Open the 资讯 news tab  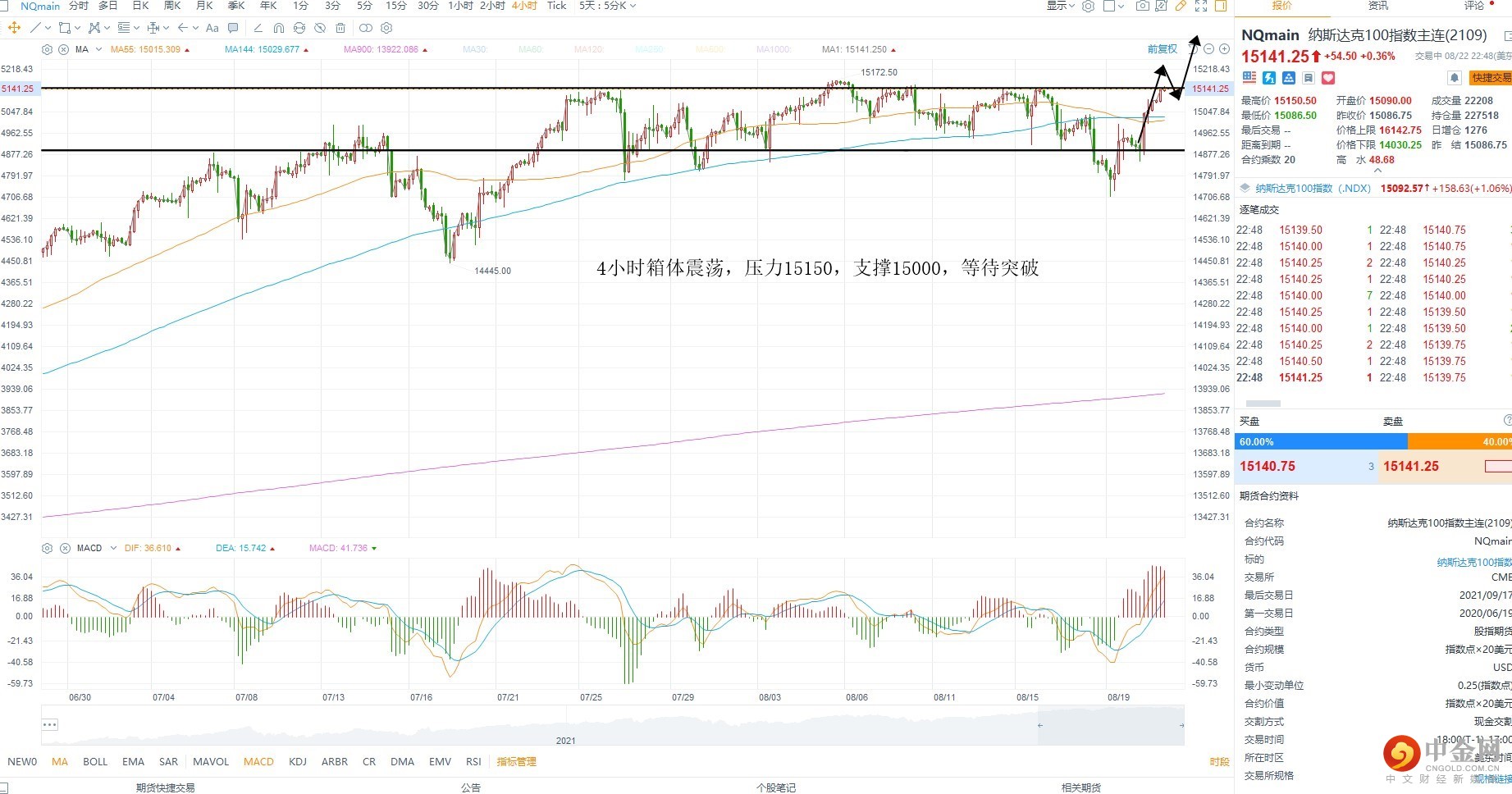(1378, 6)
